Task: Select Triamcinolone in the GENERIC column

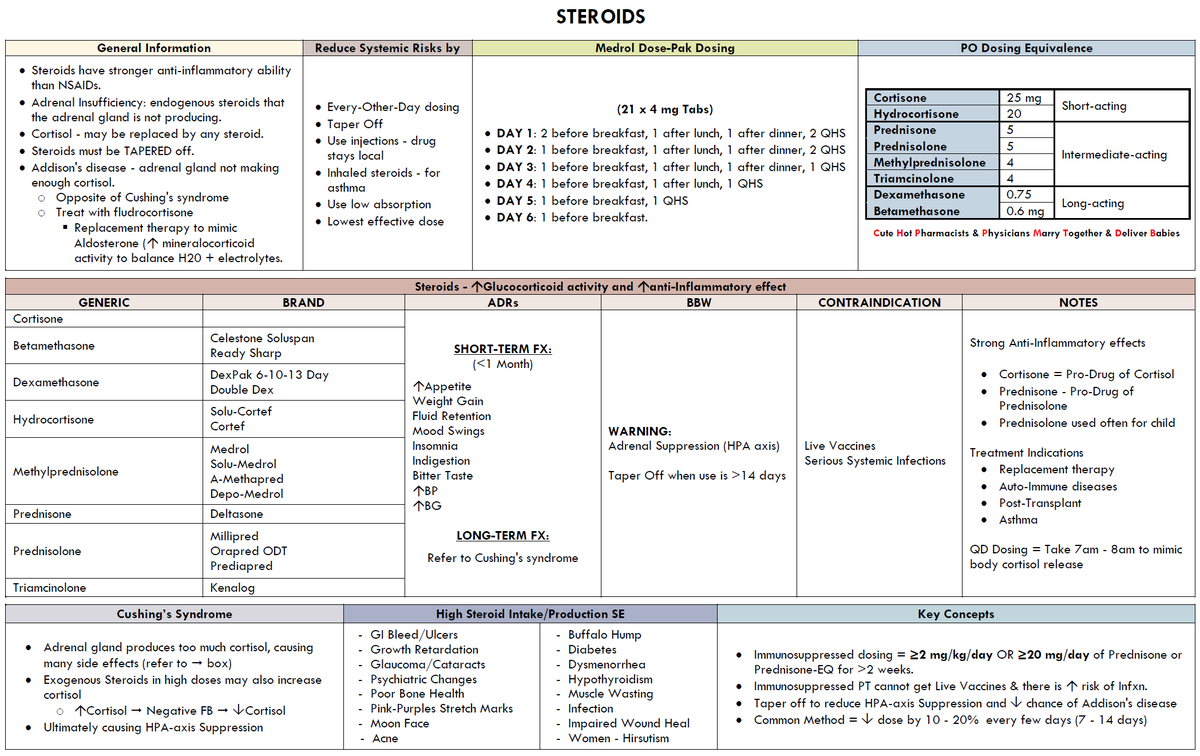Action: pos(50,588)
